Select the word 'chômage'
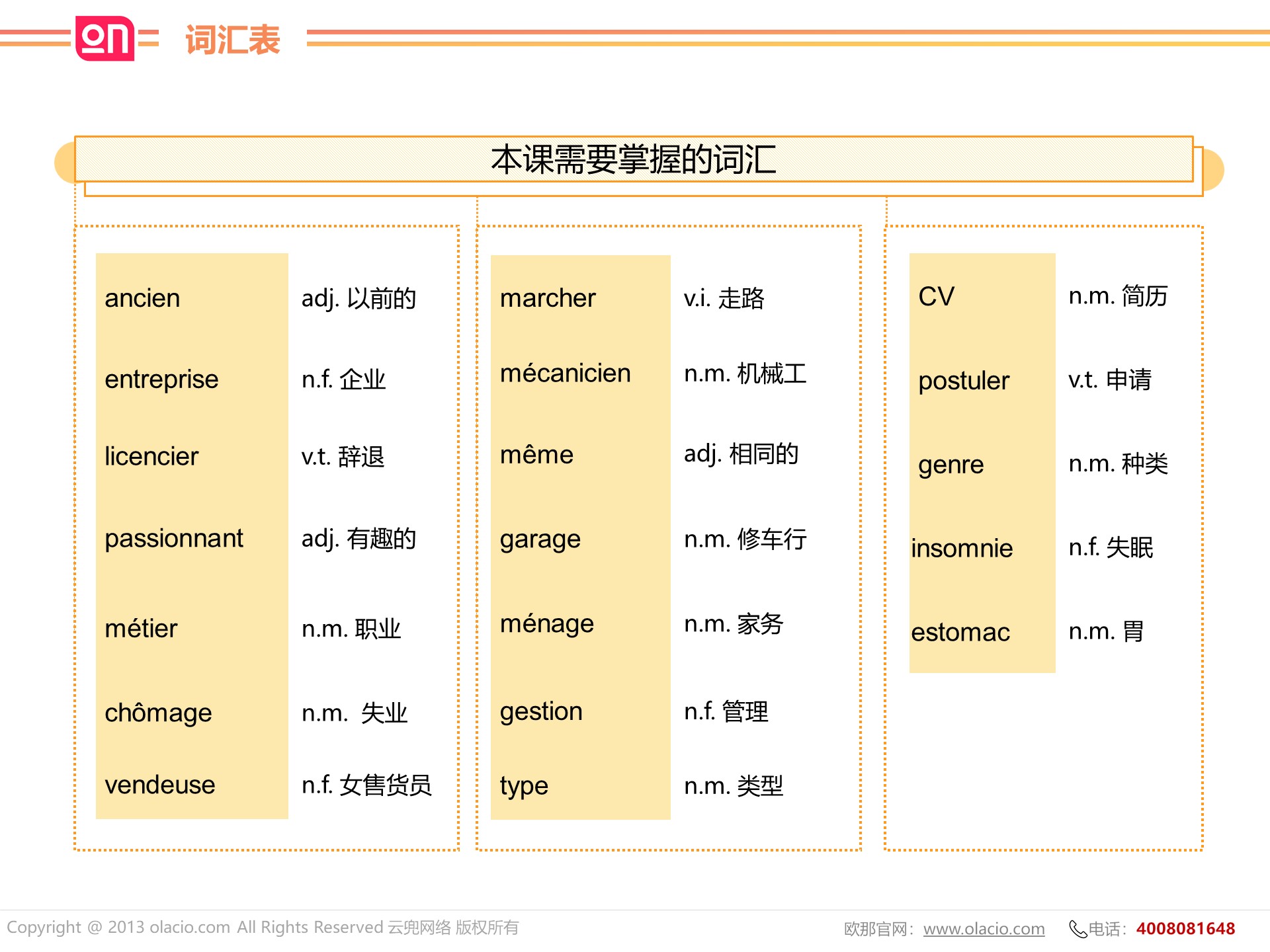Image resolution: width=1270 pixels, height=952 pixels. (x=158, y=713)
